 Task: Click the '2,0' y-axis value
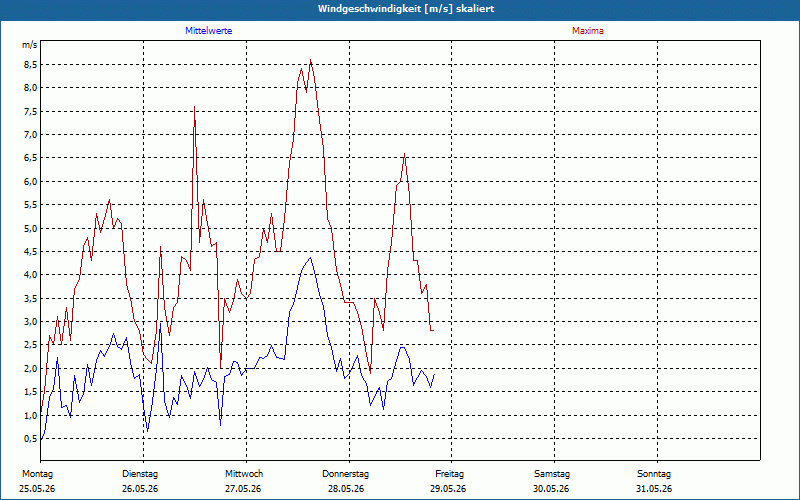tap(31, 368)
